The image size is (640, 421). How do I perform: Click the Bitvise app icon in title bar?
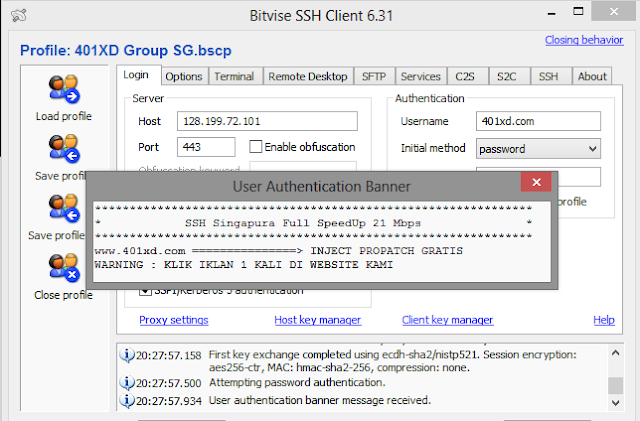pyautogui.click(x=19, y=16)
